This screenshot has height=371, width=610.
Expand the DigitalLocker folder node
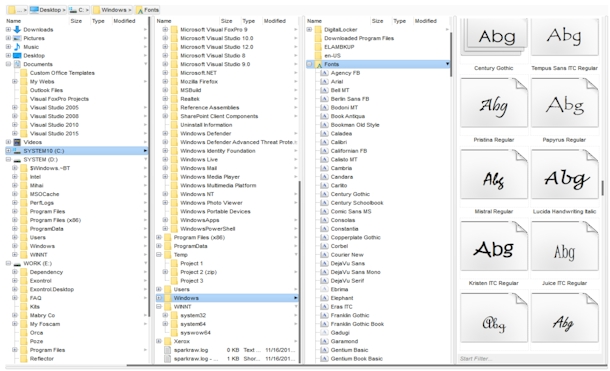(x=310, y=30)
